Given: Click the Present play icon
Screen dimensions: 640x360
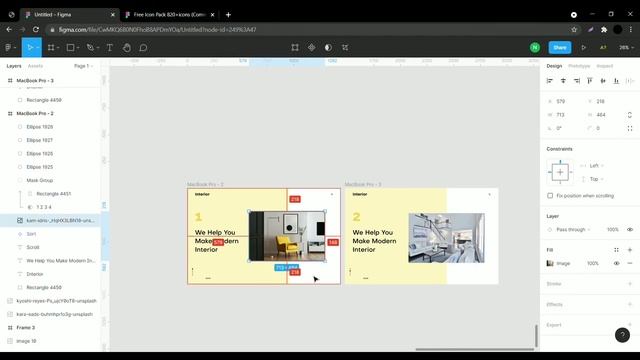Looking at the screenshot, I should (584, 48).
